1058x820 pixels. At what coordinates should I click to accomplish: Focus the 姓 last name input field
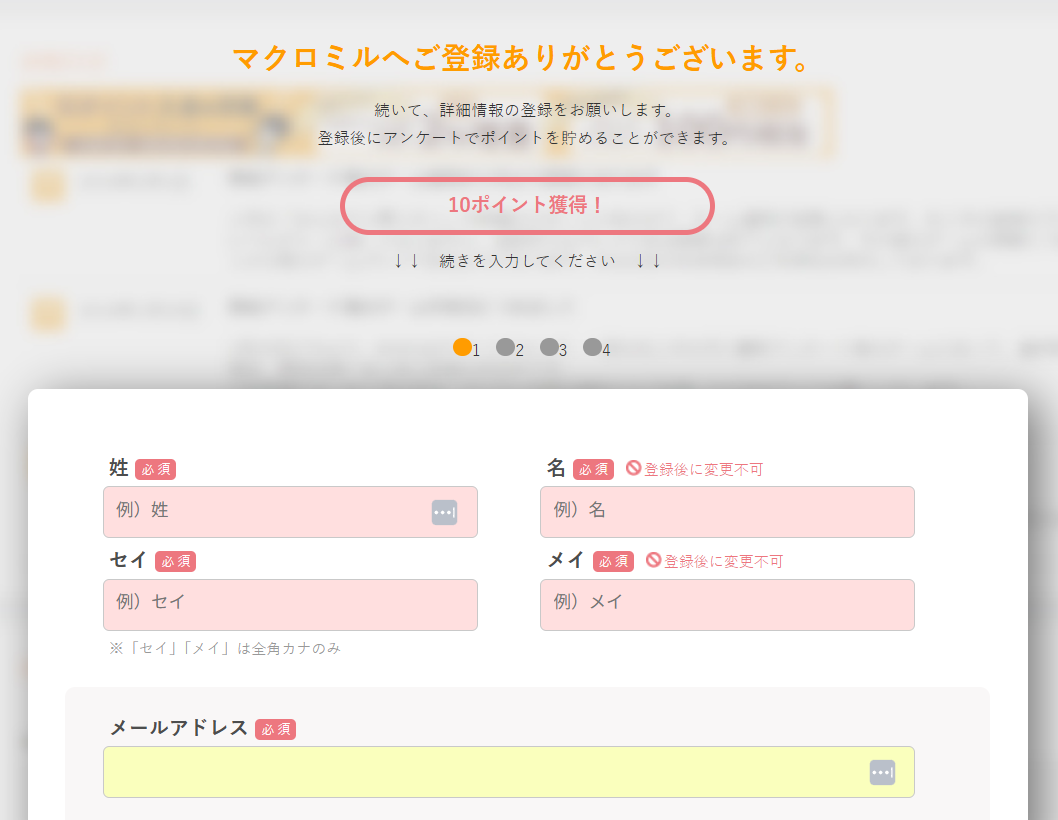[270, 512]
